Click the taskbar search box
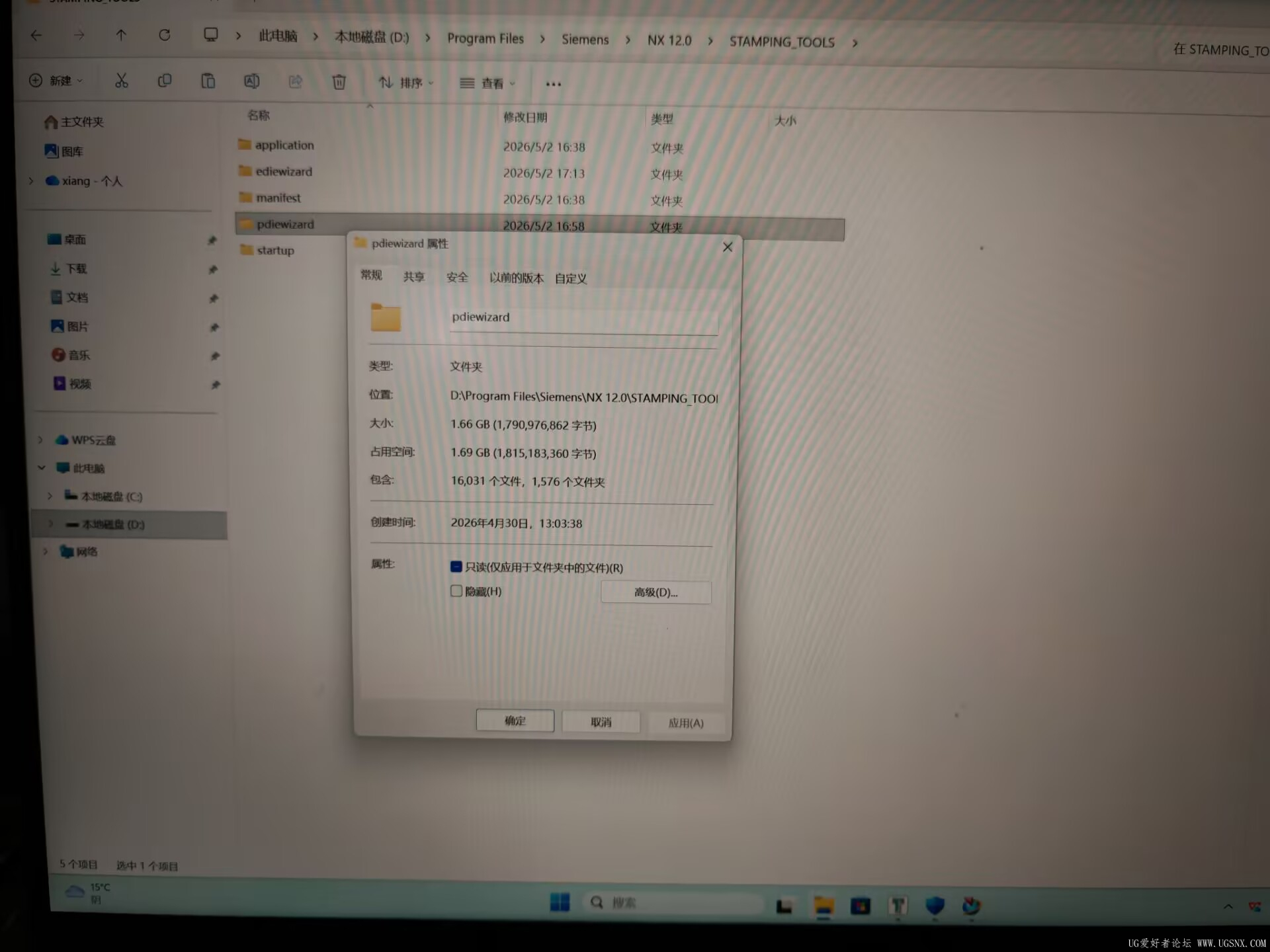The image size is (1270, 952). (673, 903)
